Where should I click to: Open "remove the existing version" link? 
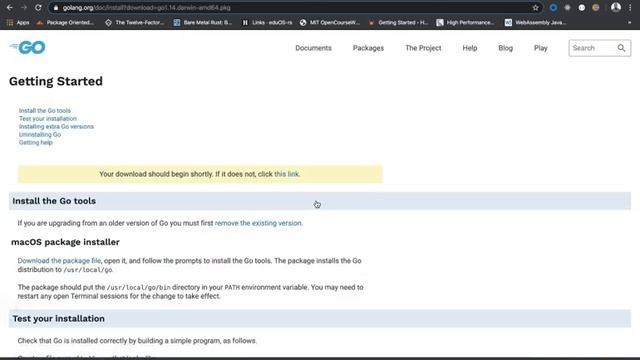[x=258, y=223]
